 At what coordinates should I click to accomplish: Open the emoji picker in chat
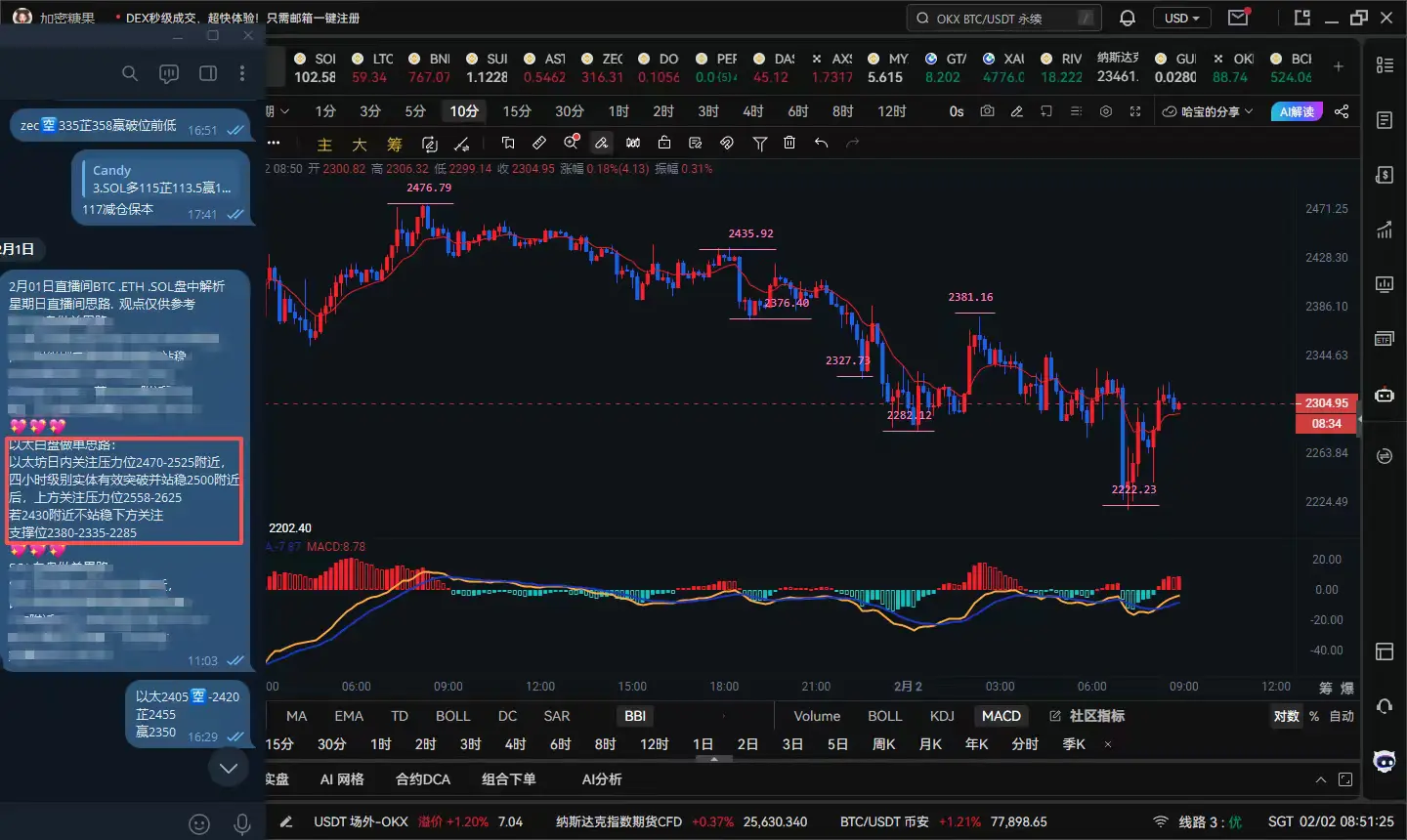pyautogui.click(x=199, y=824)
